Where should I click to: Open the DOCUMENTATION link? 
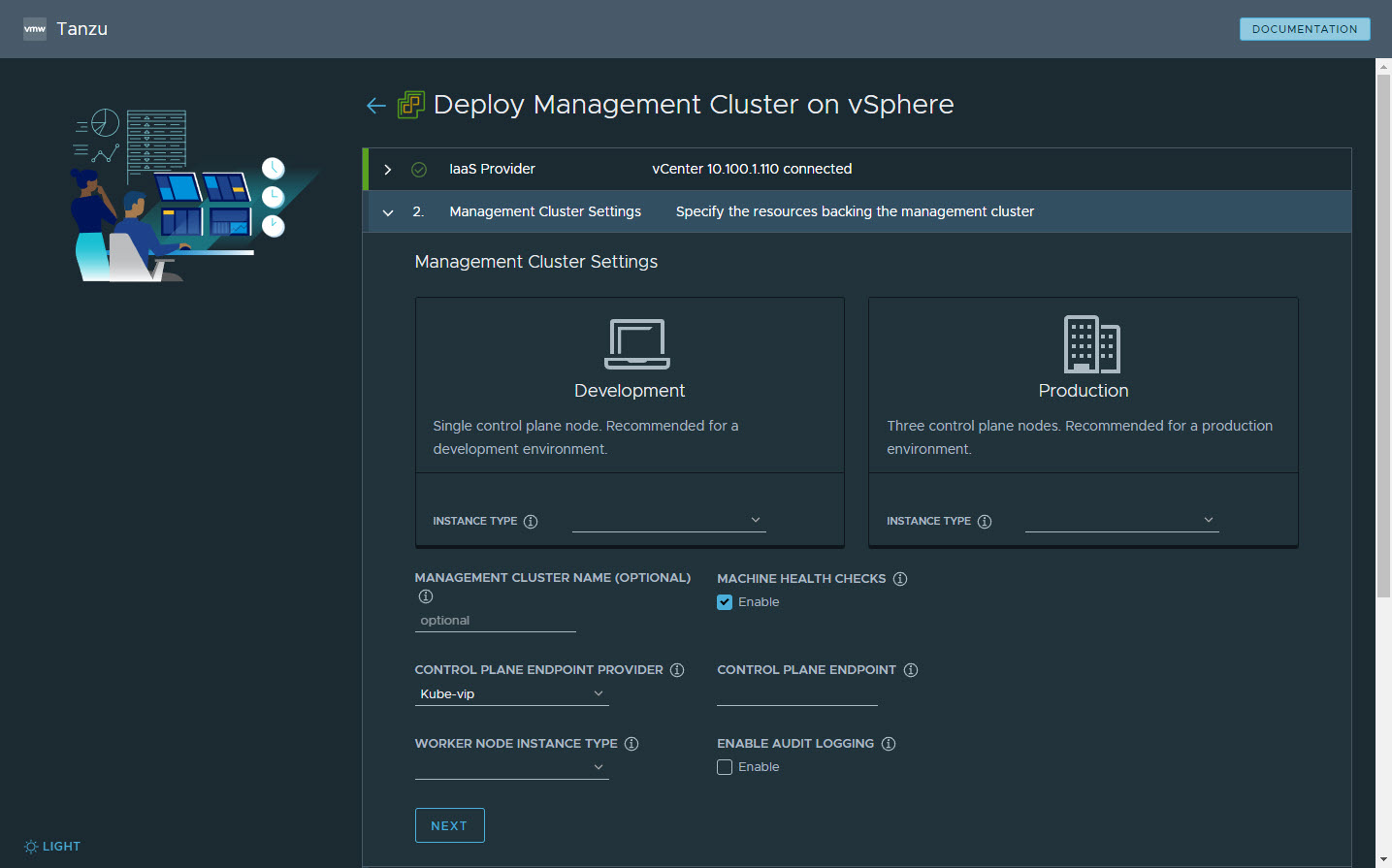pos(1305,29)
